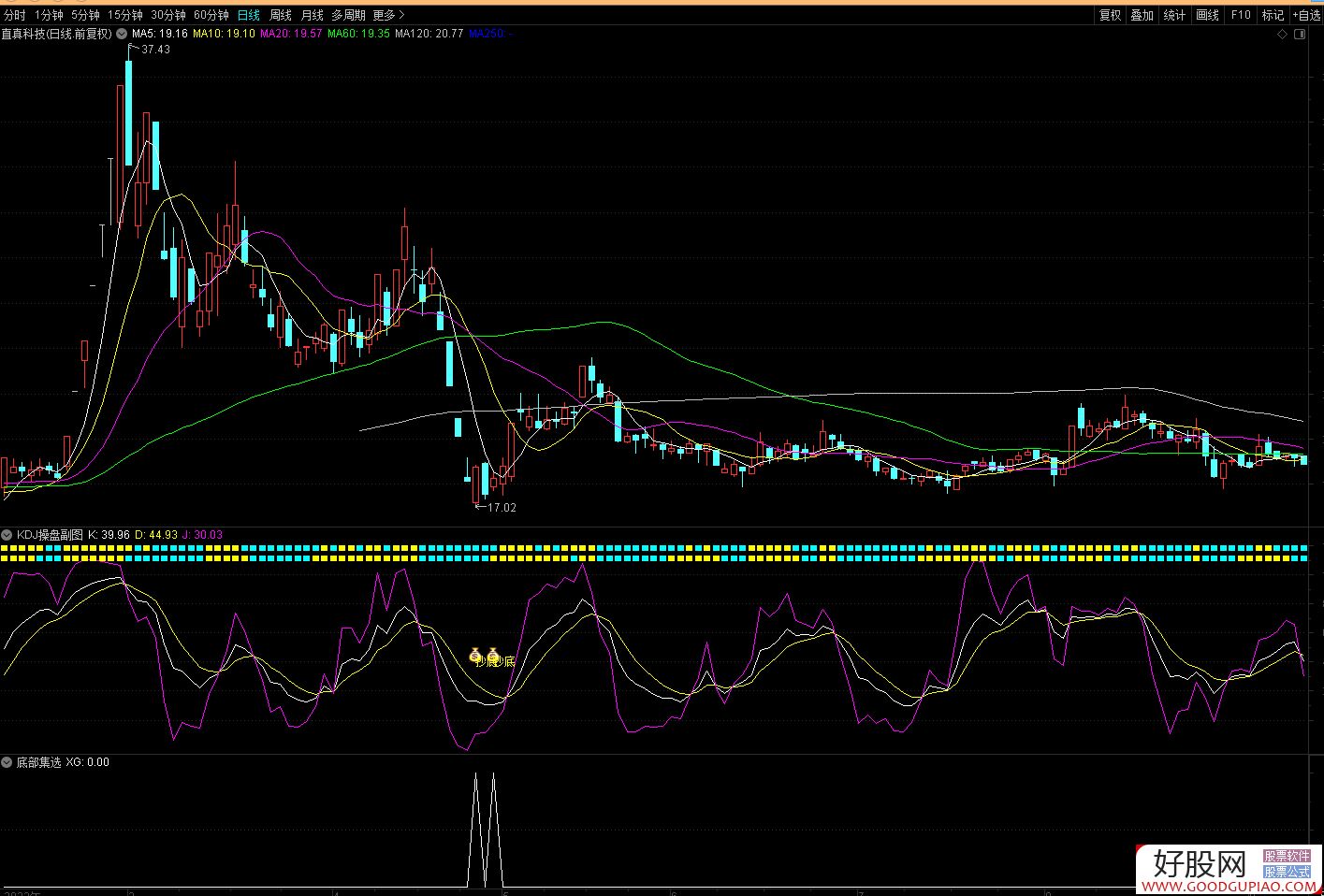This screenshot has width=1324, height=896.
Task: Expand the KDJ操盘副图 indicator dropdown arrow
Action: (7, 535)
